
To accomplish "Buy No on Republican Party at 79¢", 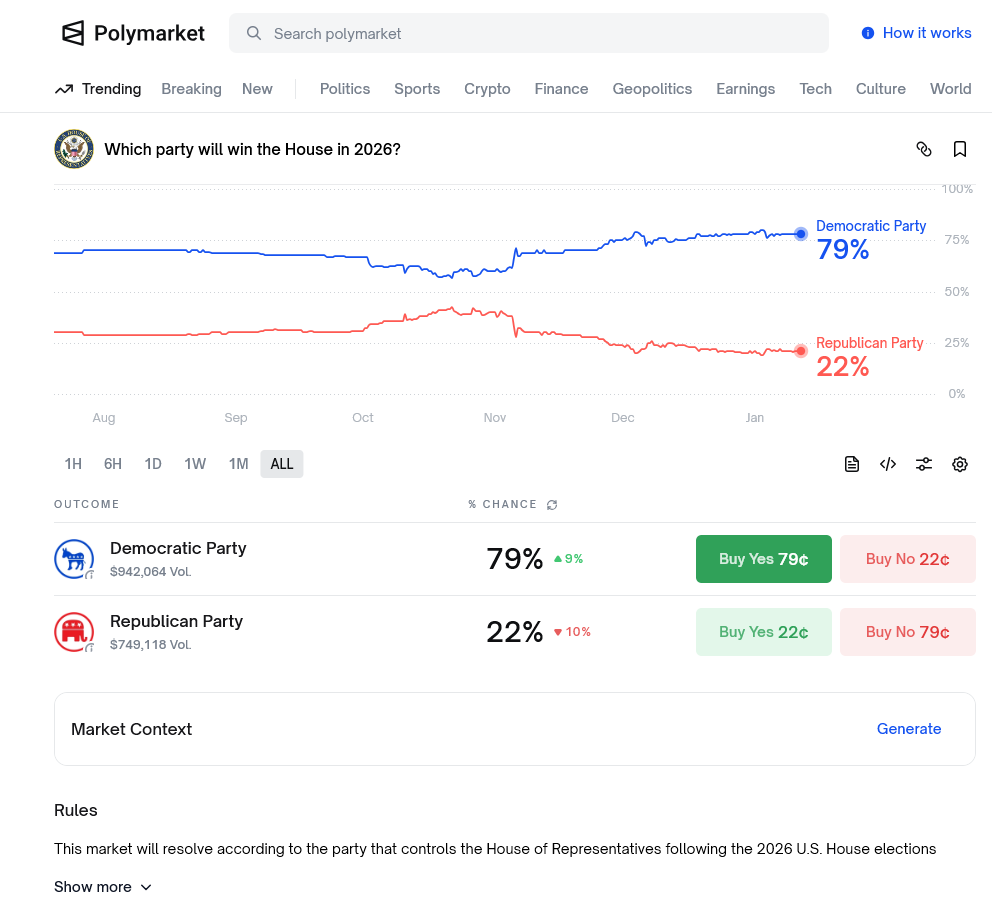I will [907, 632].
